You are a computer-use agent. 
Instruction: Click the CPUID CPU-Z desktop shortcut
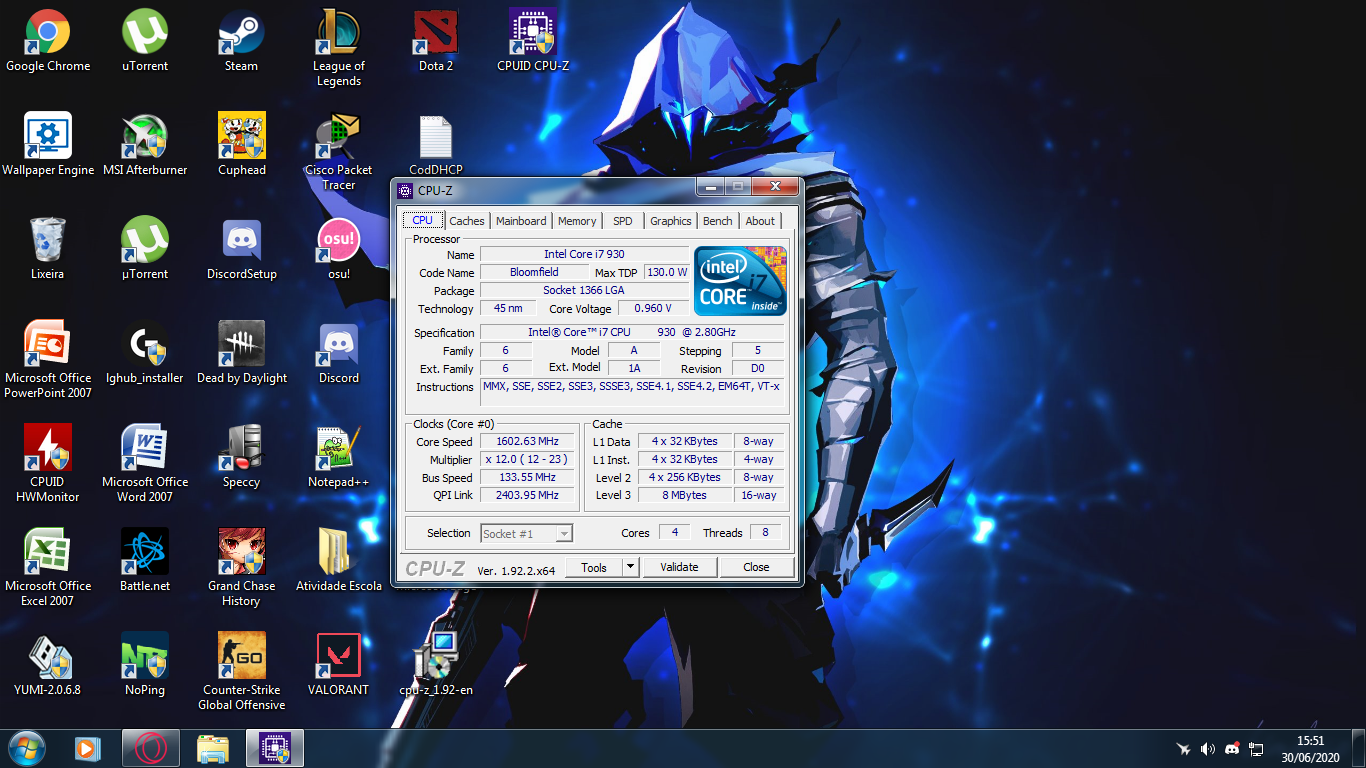pyautogui.click(x=533, y=42)
